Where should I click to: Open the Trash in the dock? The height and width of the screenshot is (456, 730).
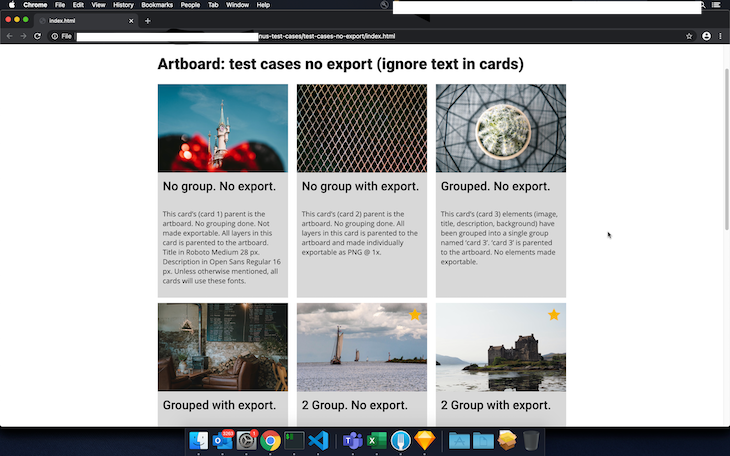tap(531, 441)
